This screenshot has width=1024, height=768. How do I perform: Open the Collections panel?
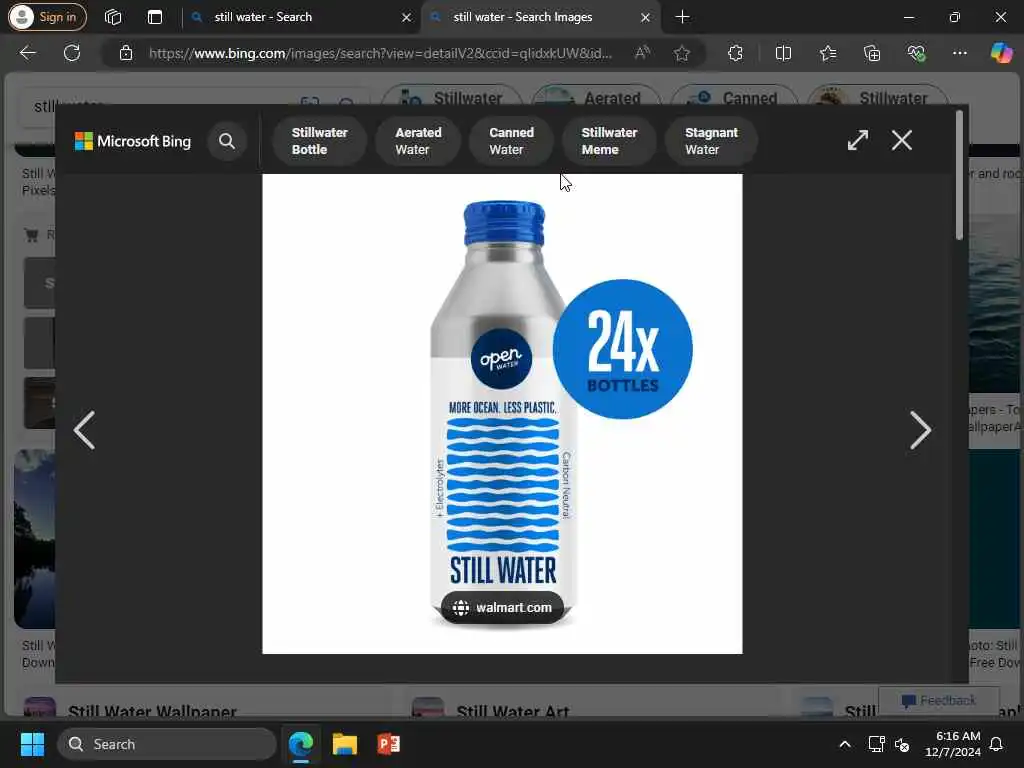coord(872,53)
